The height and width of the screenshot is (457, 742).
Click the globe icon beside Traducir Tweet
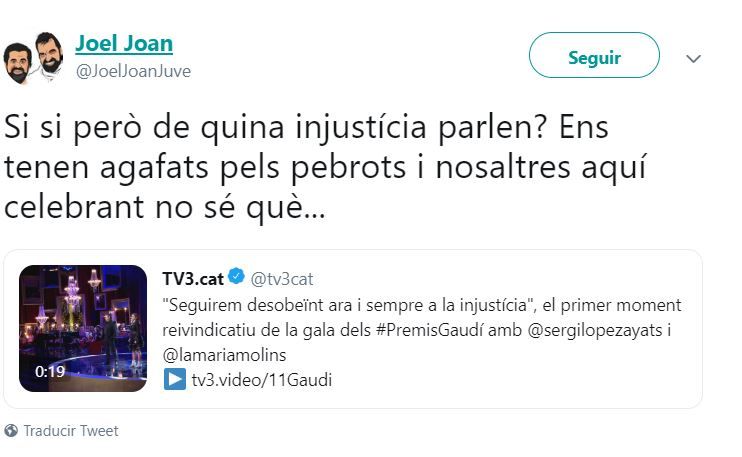pyautogui.click(x=11, y=431)
